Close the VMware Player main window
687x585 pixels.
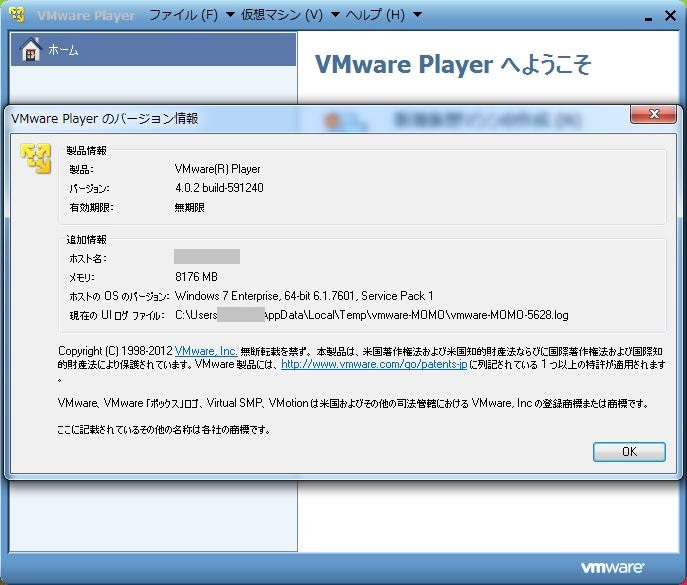point(670,16)
